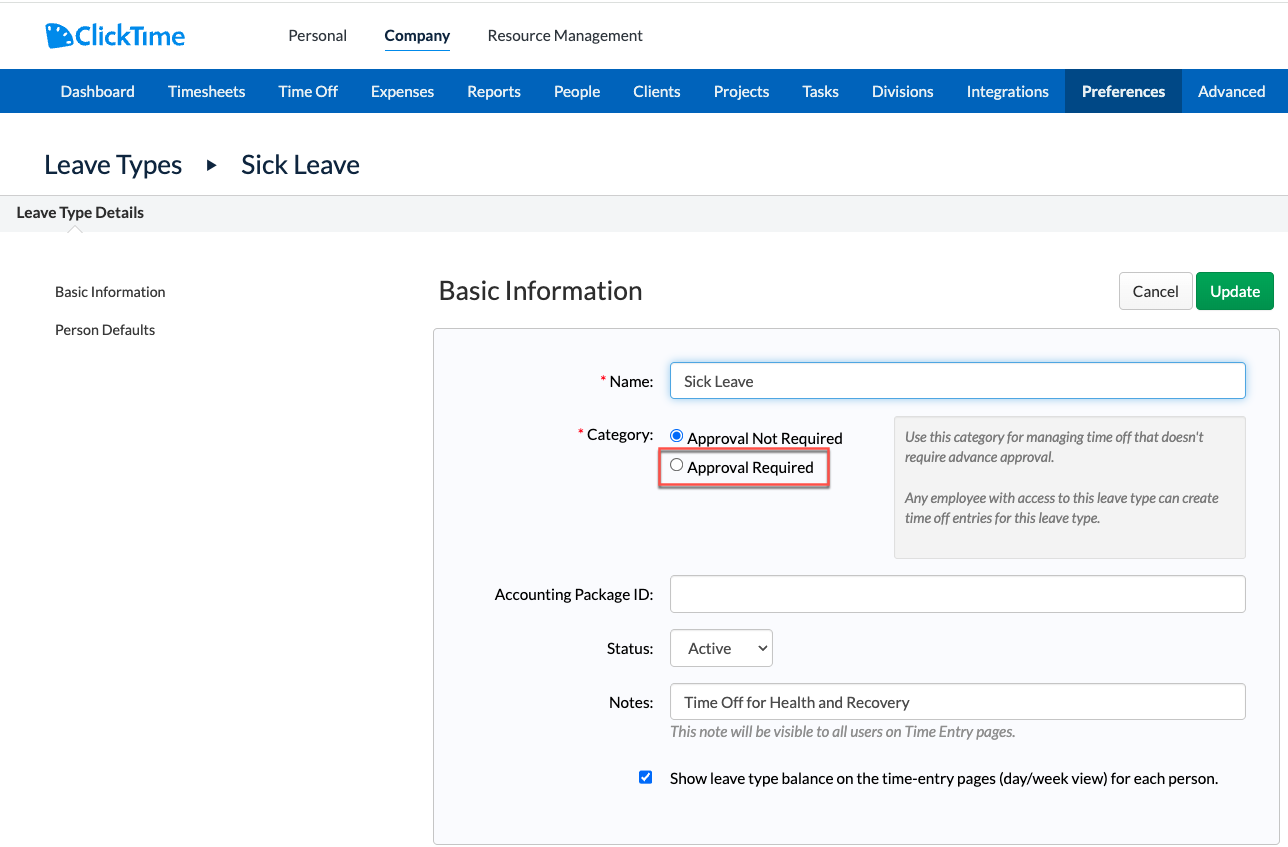The image size is (1288, 847).
Task: Select the Company section
Action: coord(417,35)
